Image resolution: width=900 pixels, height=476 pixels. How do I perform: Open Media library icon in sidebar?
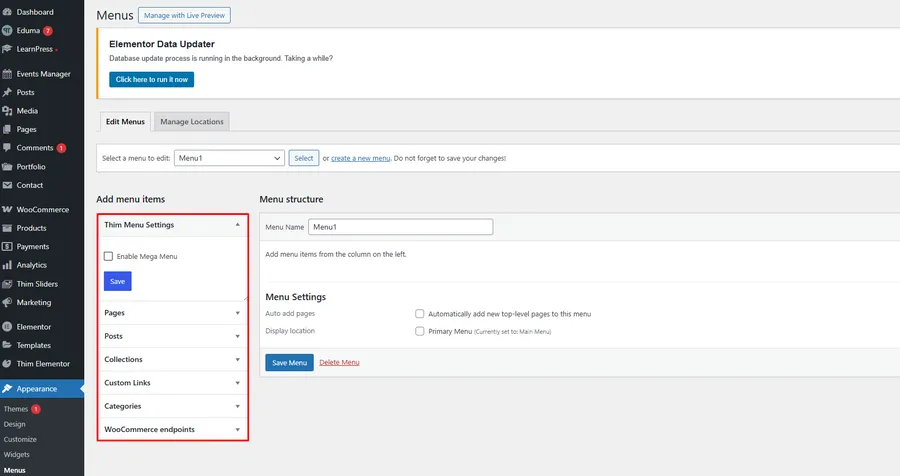[x=8, y=111]
